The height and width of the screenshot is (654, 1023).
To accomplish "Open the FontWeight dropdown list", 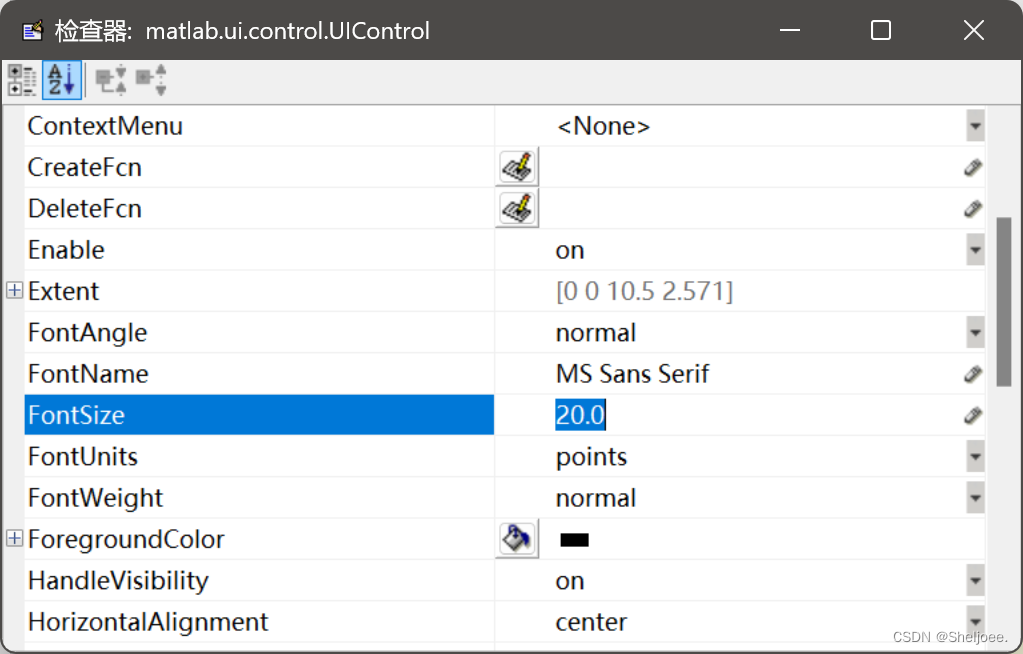I will click(975, 497).
